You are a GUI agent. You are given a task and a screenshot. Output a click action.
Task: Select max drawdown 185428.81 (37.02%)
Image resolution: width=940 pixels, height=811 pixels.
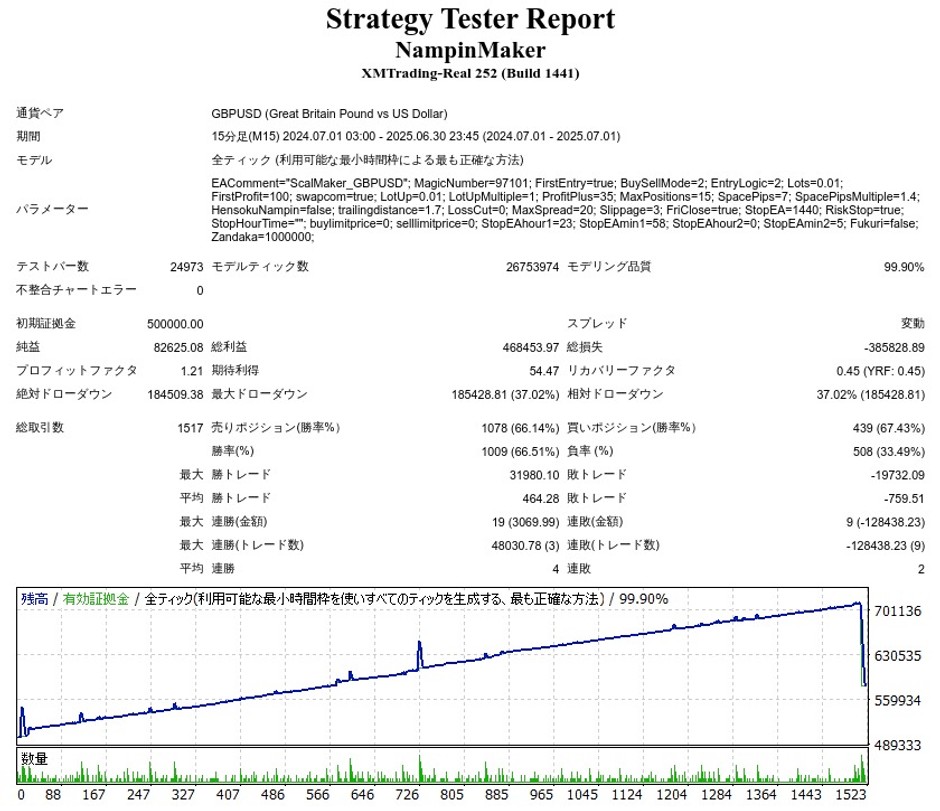(505, 394)
